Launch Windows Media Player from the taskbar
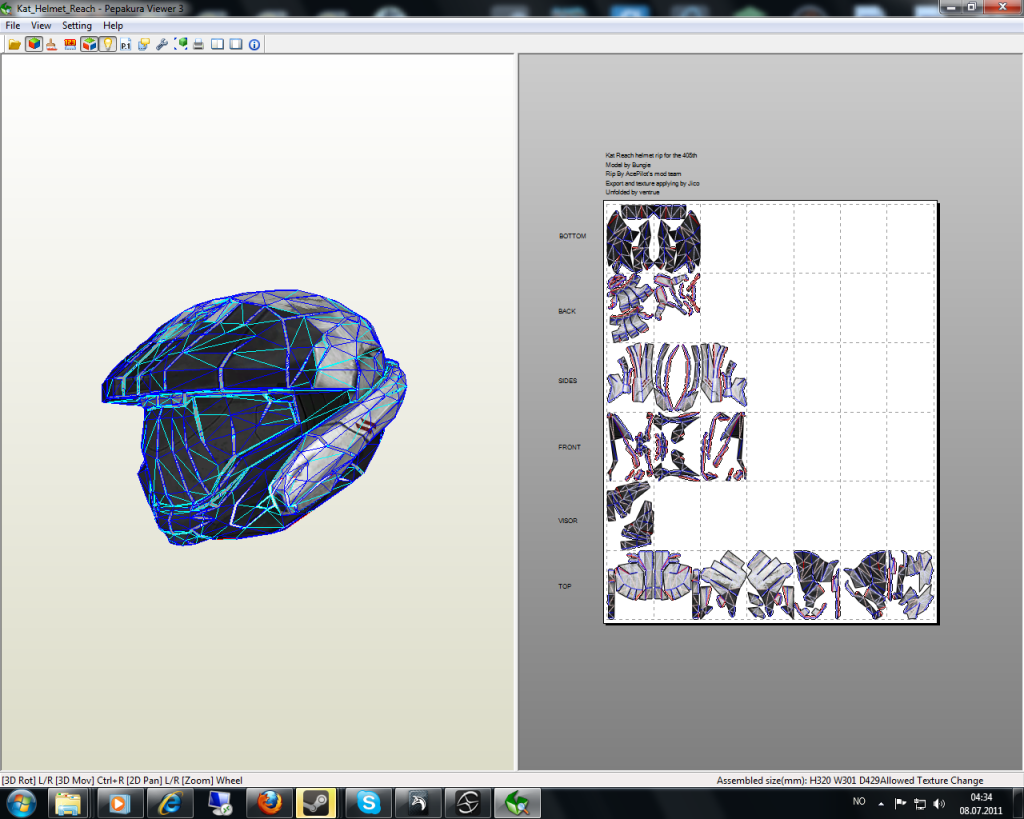Image resolution: width=1024 pixels, height=819 pixels. pos(118,803)
